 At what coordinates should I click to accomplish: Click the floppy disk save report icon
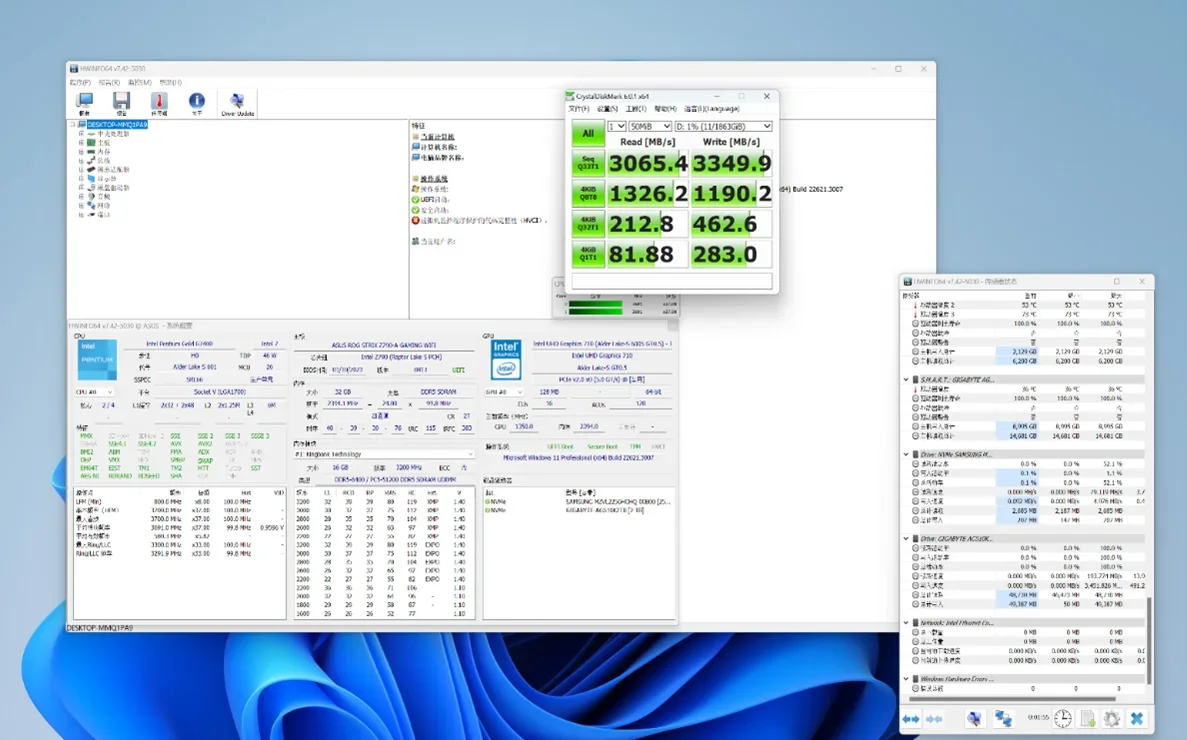point(121,102)
